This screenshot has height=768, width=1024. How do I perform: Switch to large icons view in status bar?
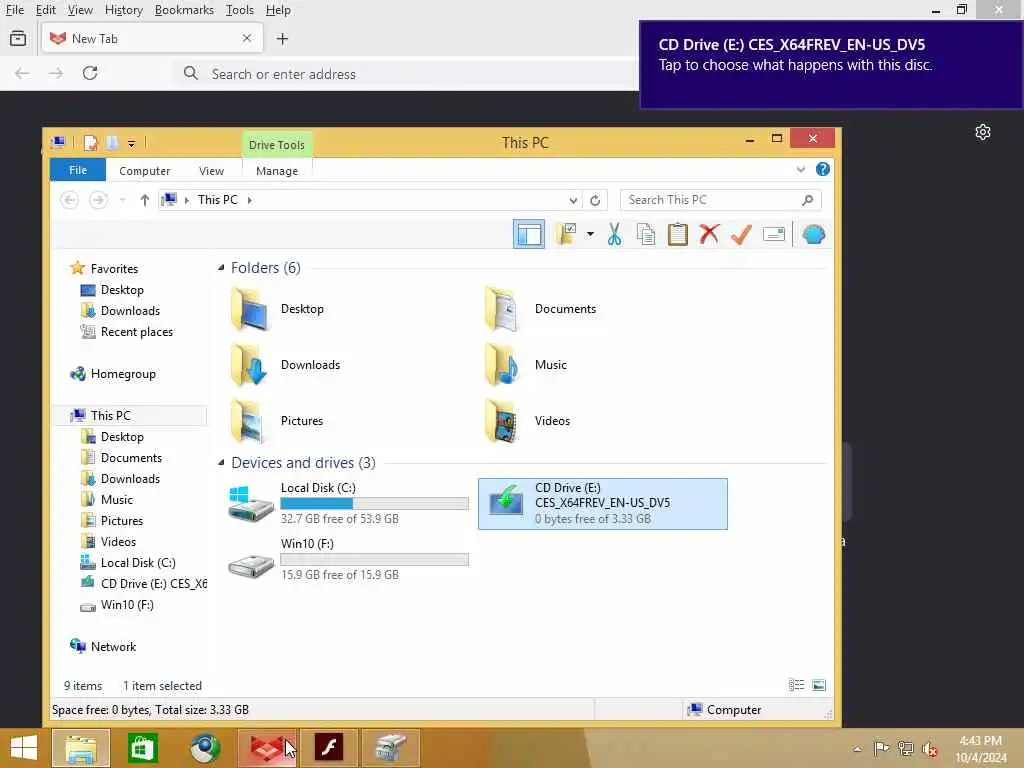tap(818, 685)
